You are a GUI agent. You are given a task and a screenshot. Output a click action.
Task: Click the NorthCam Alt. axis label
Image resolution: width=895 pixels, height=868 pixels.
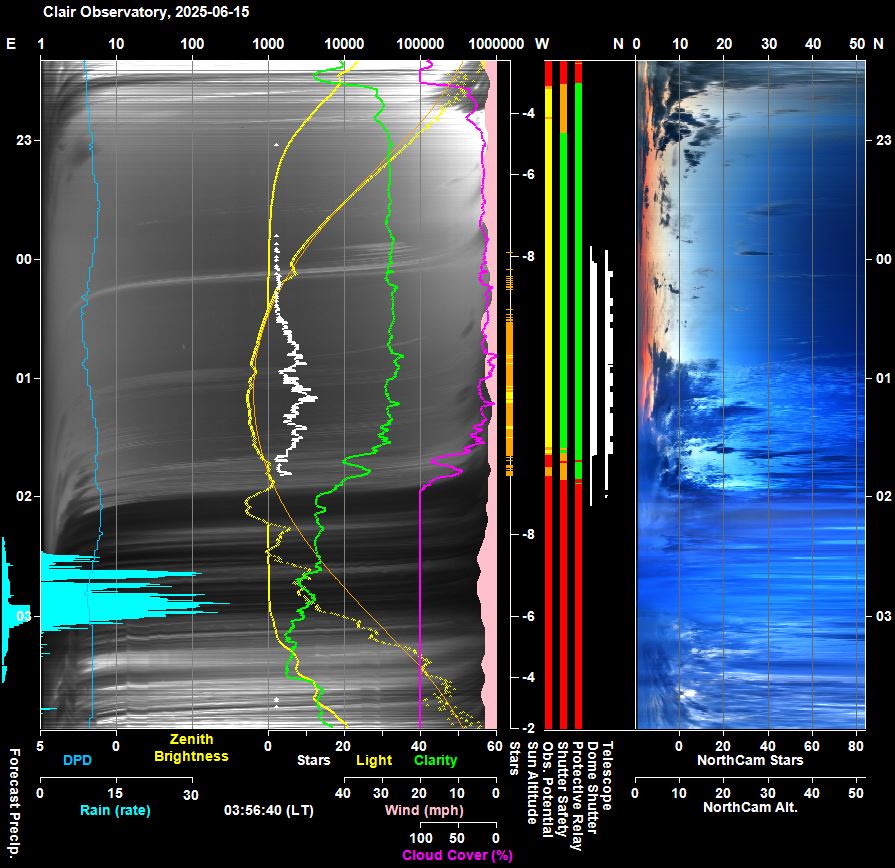[x=750, y=806]
